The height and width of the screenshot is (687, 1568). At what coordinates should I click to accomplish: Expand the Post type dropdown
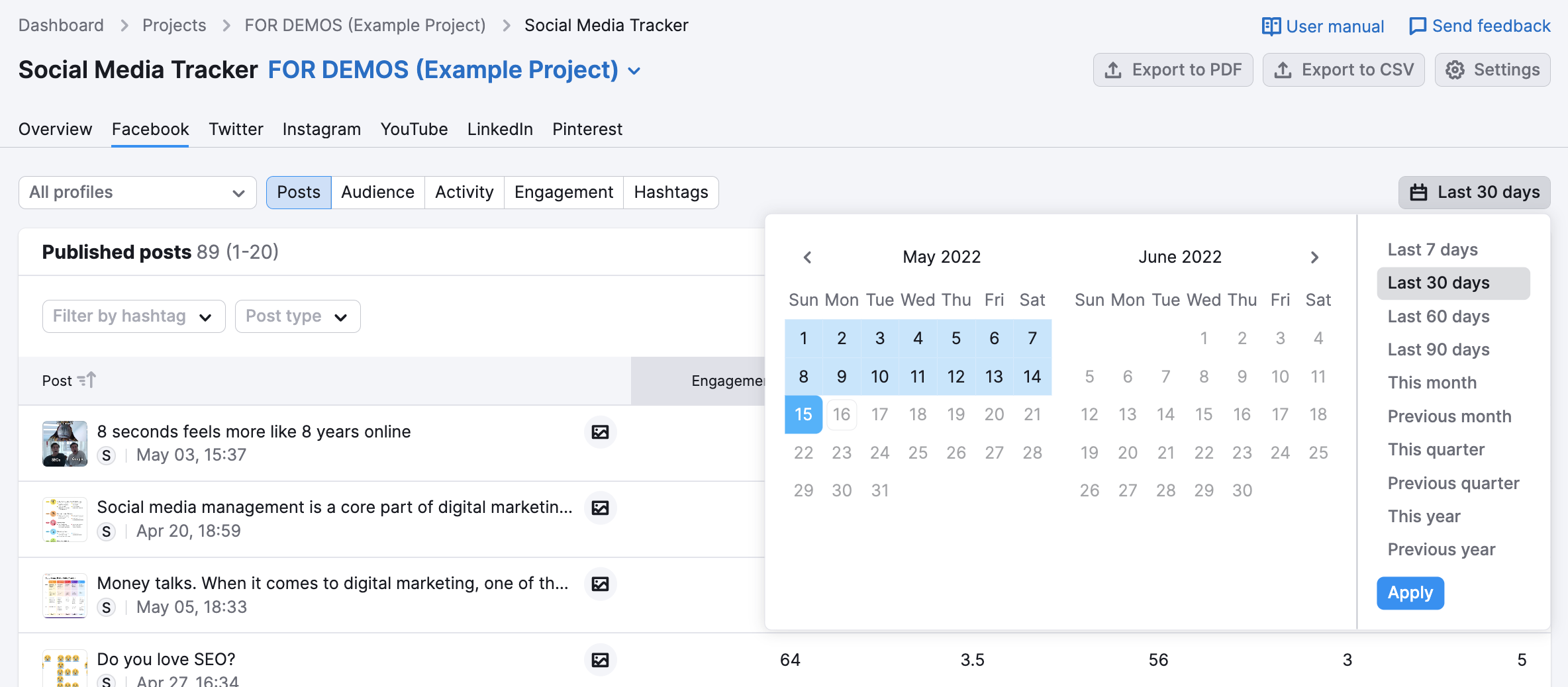click(297, 316)
